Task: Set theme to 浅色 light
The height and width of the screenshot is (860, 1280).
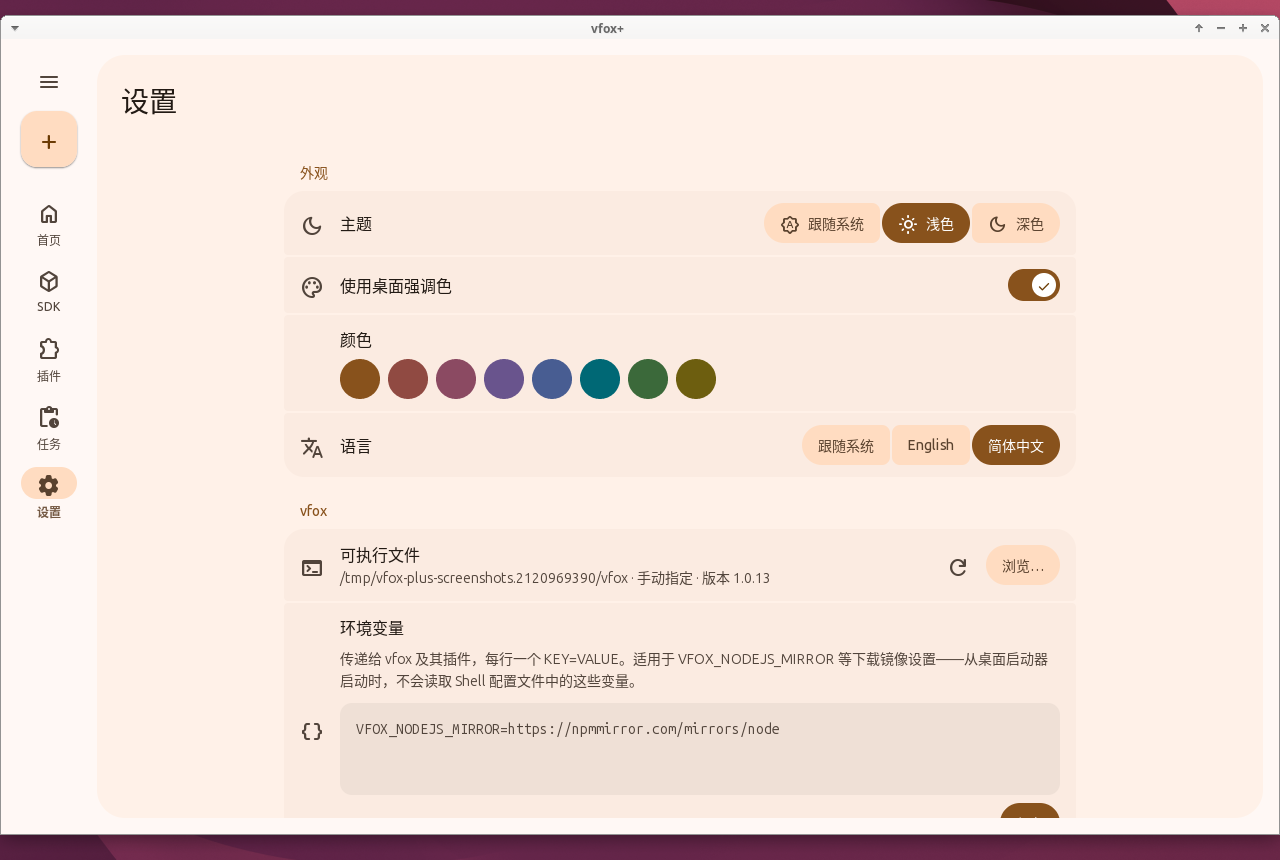Action: (x=926, y=224)
